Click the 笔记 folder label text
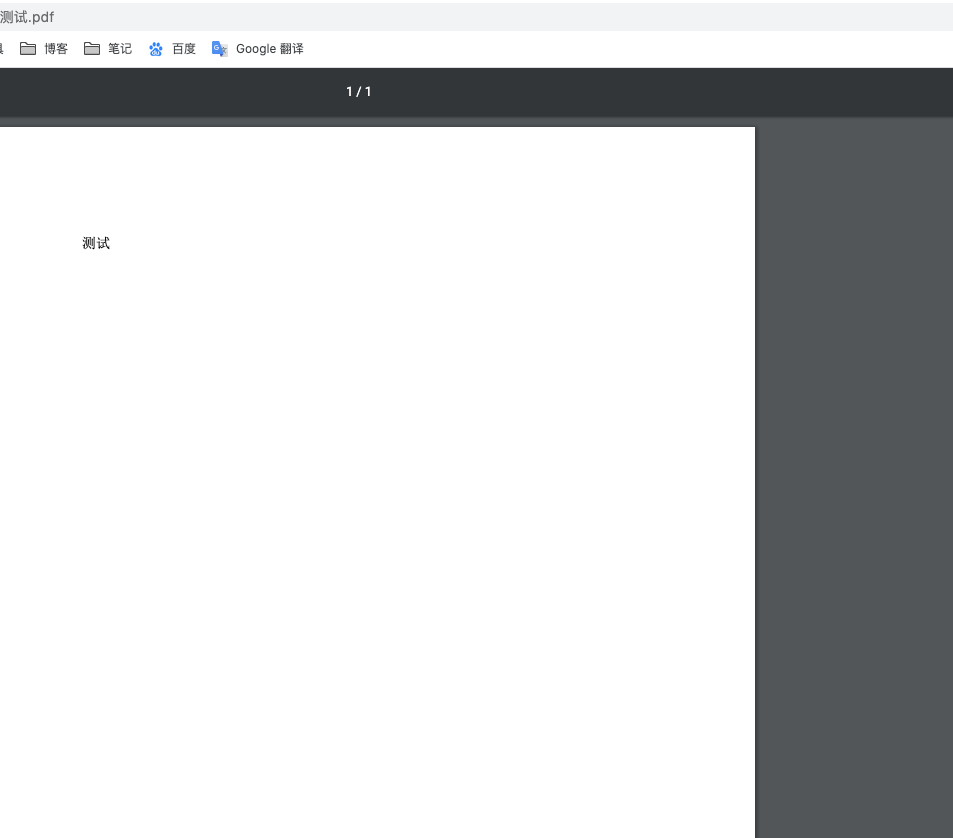 (120, 48)
